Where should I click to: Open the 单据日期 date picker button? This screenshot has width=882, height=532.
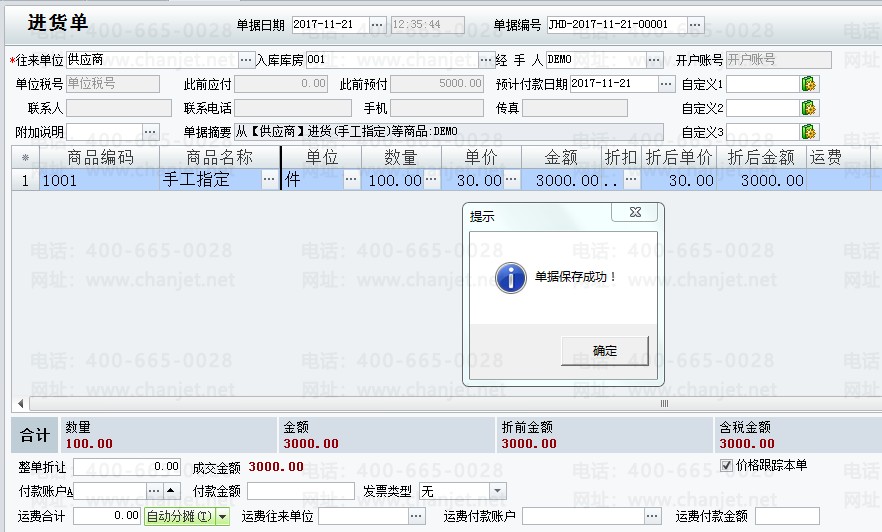(x=377, y=24)
